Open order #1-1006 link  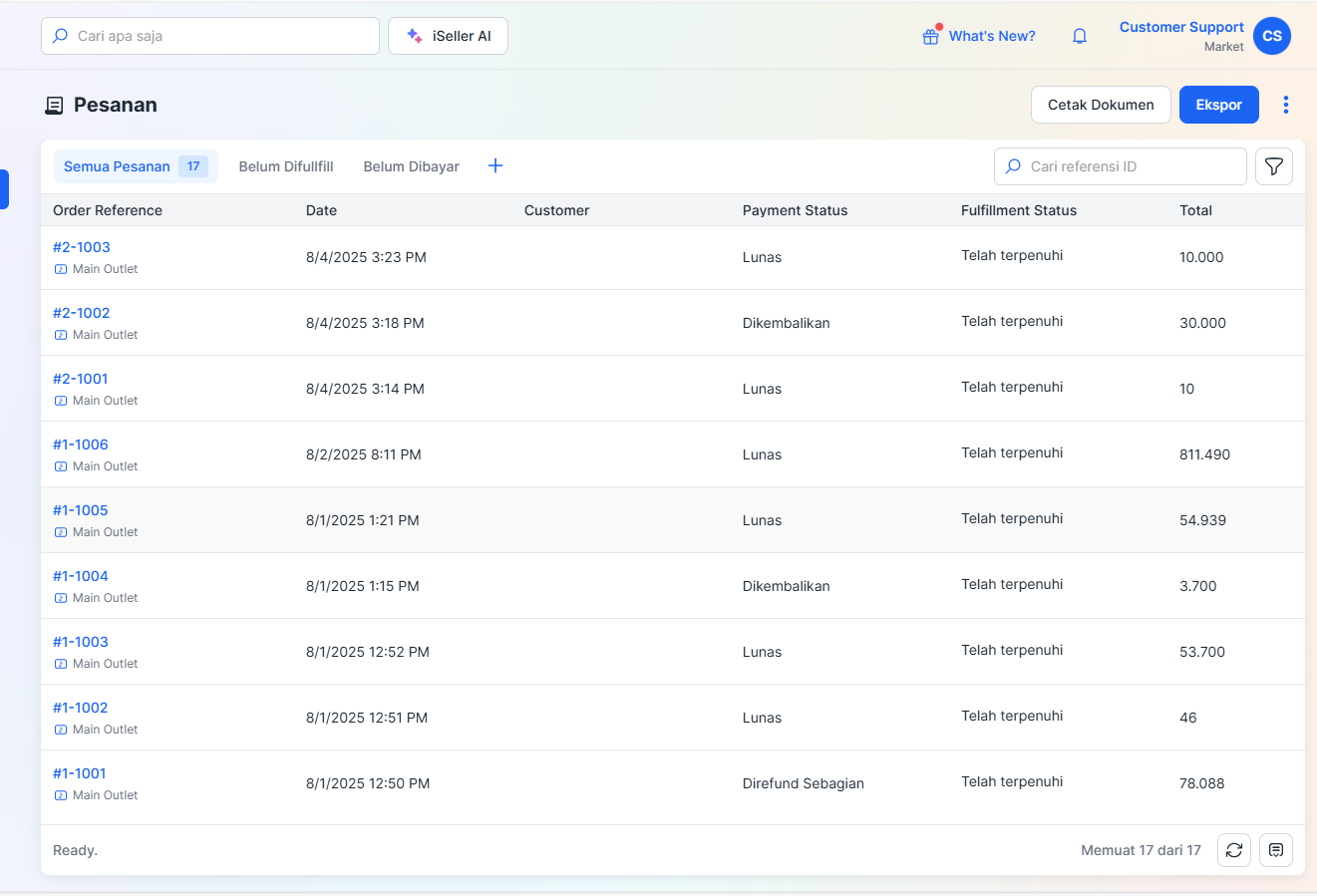click(81, 445)
